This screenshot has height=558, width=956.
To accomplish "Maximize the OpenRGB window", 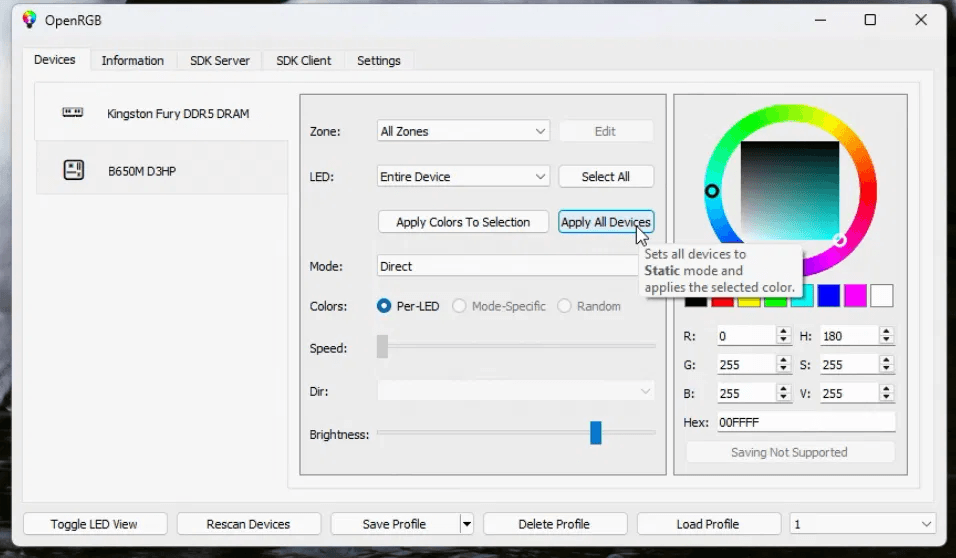I will point(870,20).
